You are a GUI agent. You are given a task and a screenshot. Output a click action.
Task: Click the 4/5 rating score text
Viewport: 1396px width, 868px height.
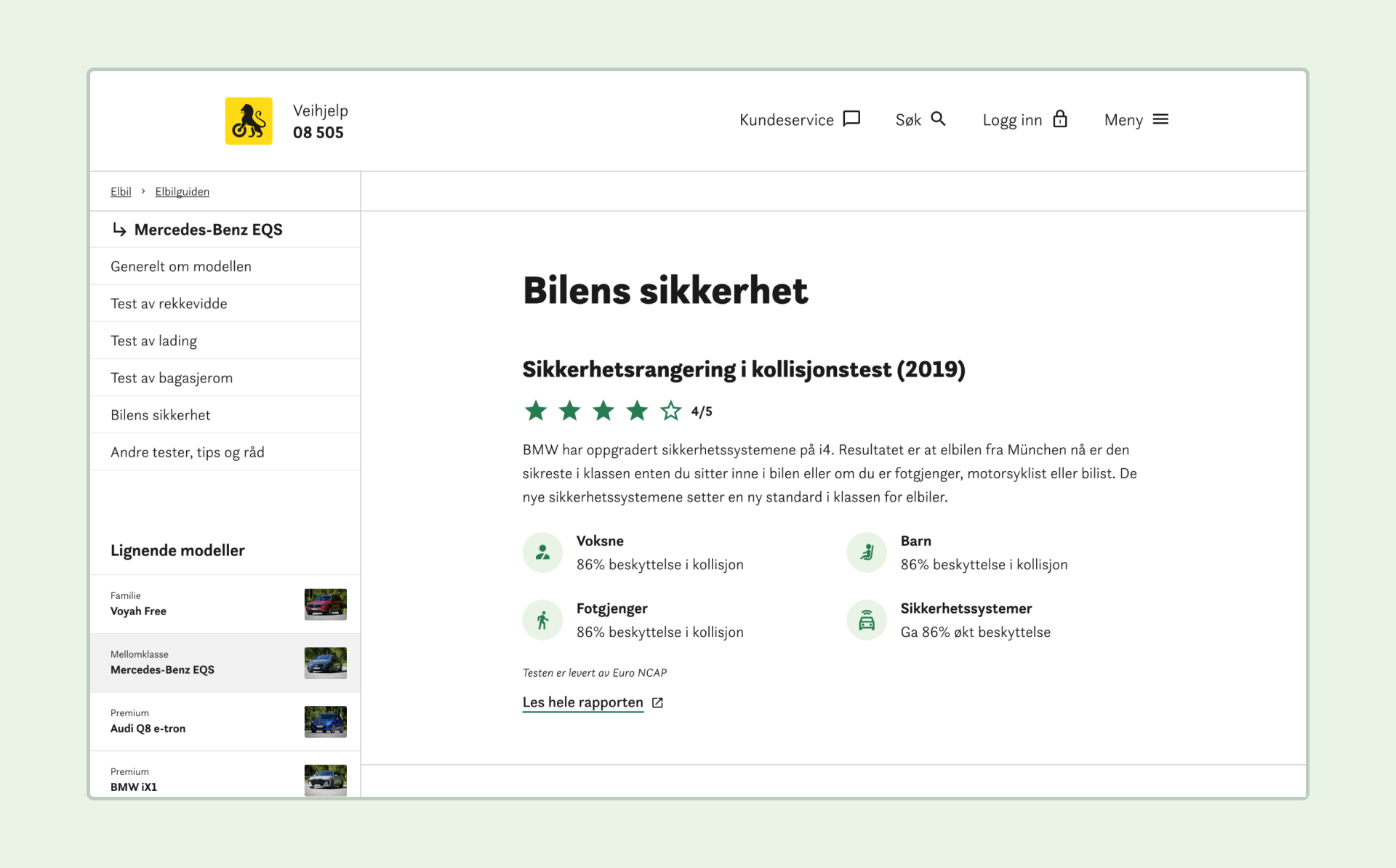tap(702, 411)
